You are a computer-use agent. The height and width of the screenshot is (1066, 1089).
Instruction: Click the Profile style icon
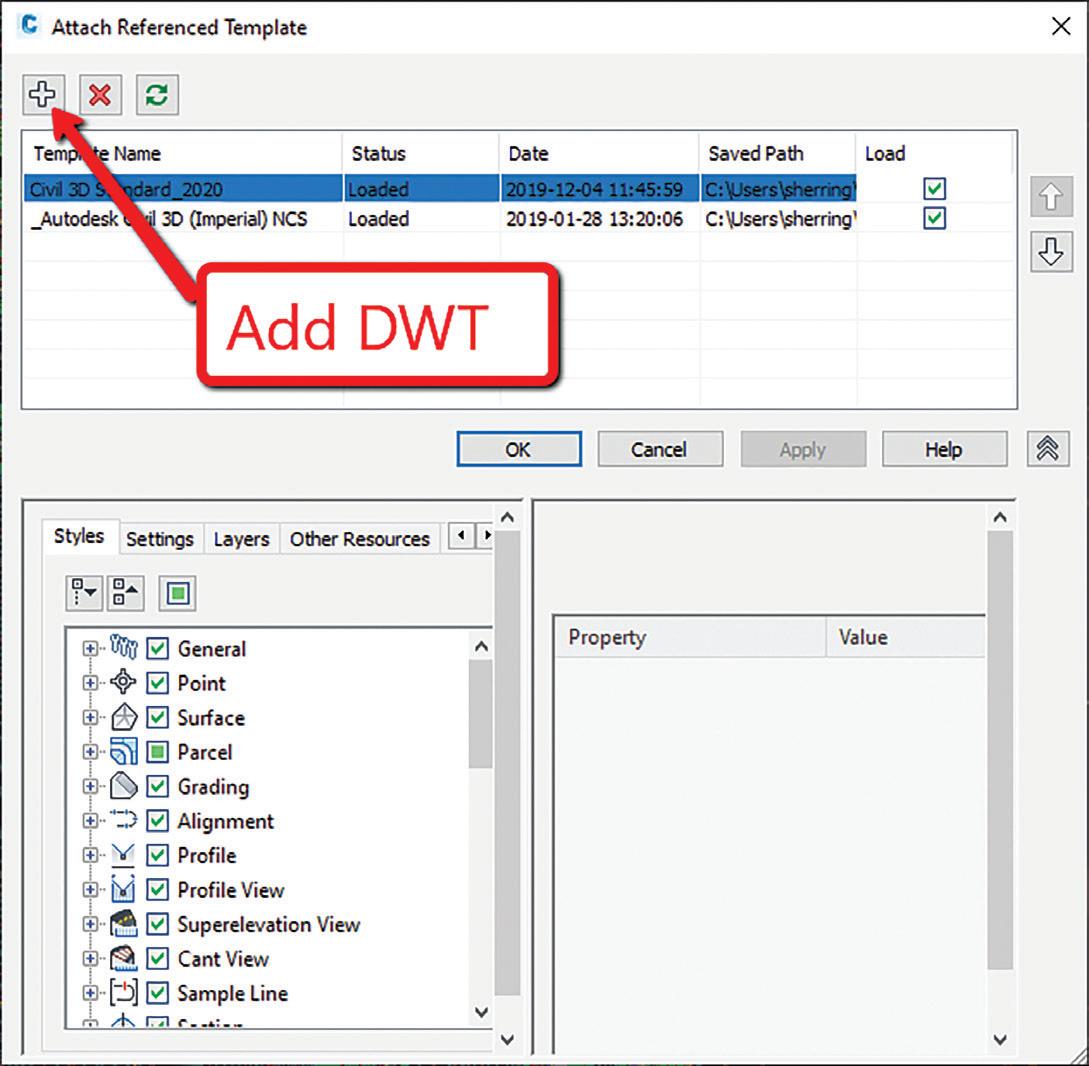point(124,855)
